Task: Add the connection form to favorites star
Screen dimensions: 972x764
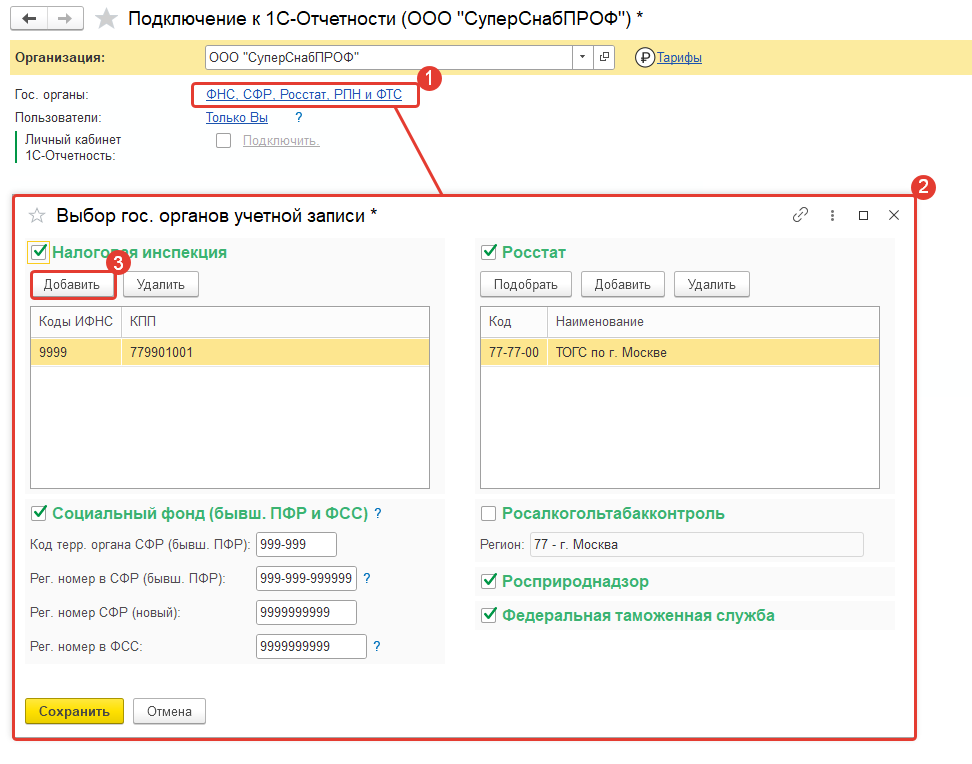Action: (x=106, y=19)
